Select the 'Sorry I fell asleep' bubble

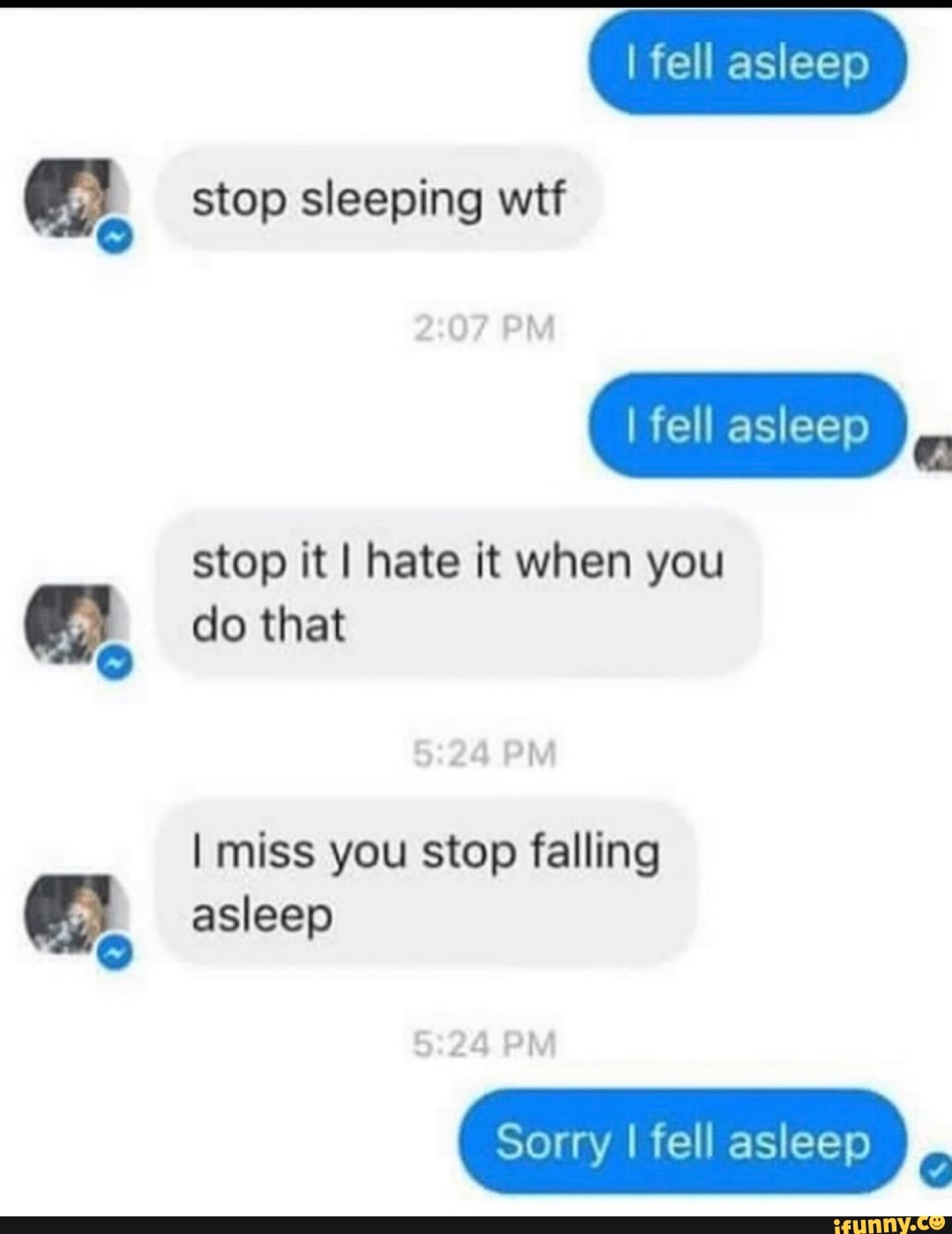click(x=683, y=1142)
